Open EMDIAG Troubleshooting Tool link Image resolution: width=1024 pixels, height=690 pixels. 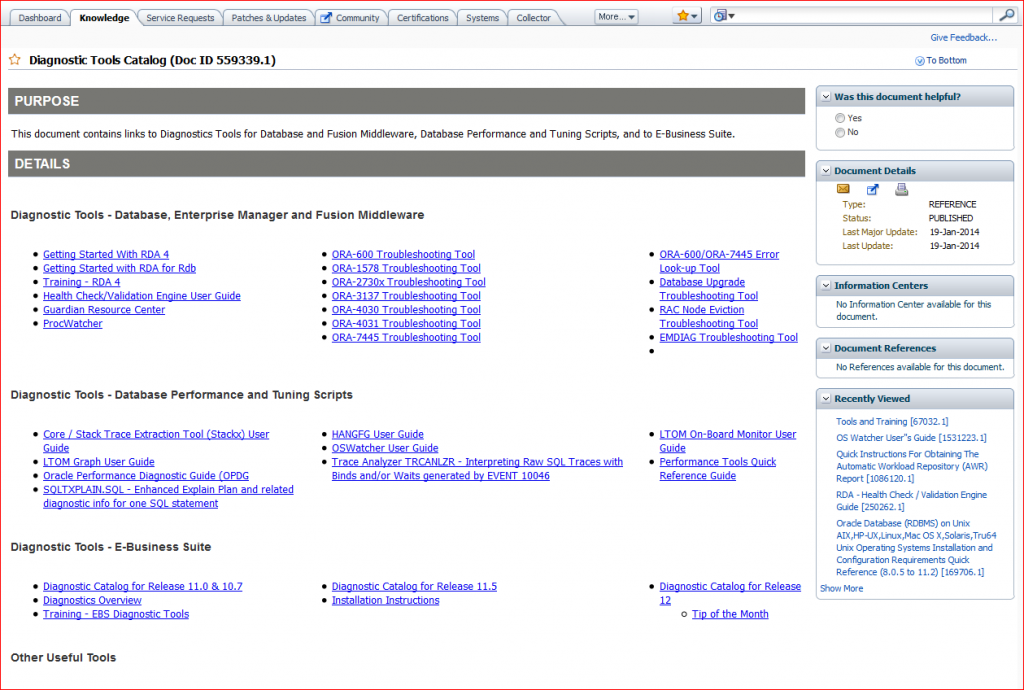[728, 337]
